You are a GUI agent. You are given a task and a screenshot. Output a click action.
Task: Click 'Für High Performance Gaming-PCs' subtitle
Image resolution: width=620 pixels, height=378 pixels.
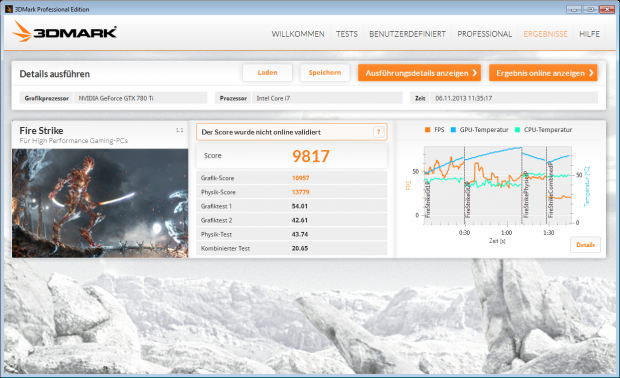coord(74,141)
